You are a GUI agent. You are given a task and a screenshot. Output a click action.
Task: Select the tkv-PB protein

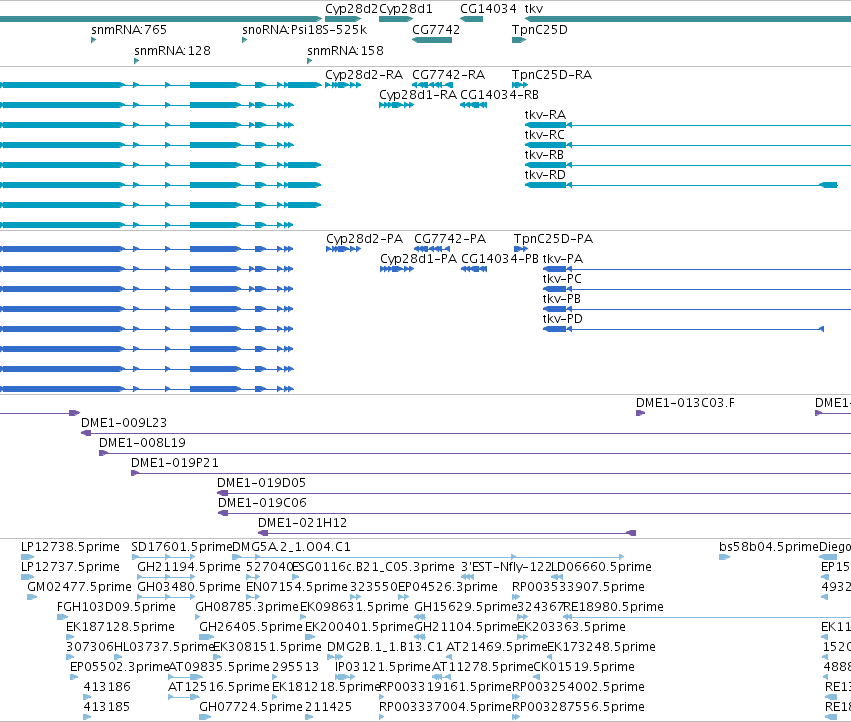coord(697,309)
